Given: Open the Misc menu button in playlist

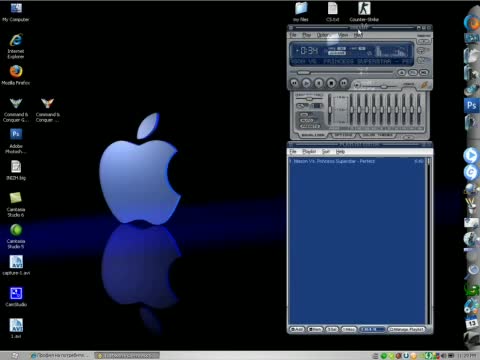Looking at the screenshot, I should (x=349, y=329).
